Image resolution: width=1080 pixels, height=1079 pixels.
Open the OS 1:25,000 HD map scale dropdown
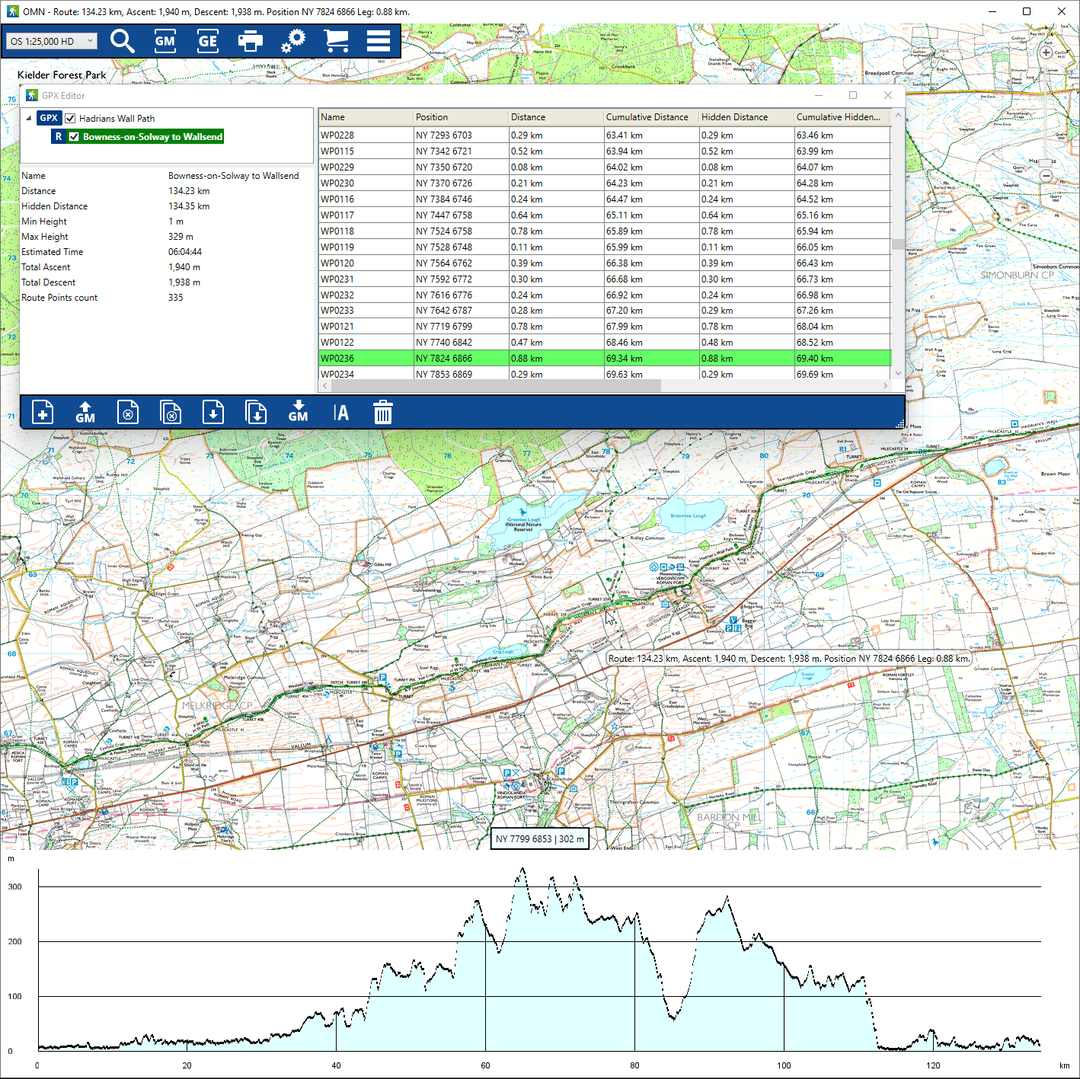point(50,41)
